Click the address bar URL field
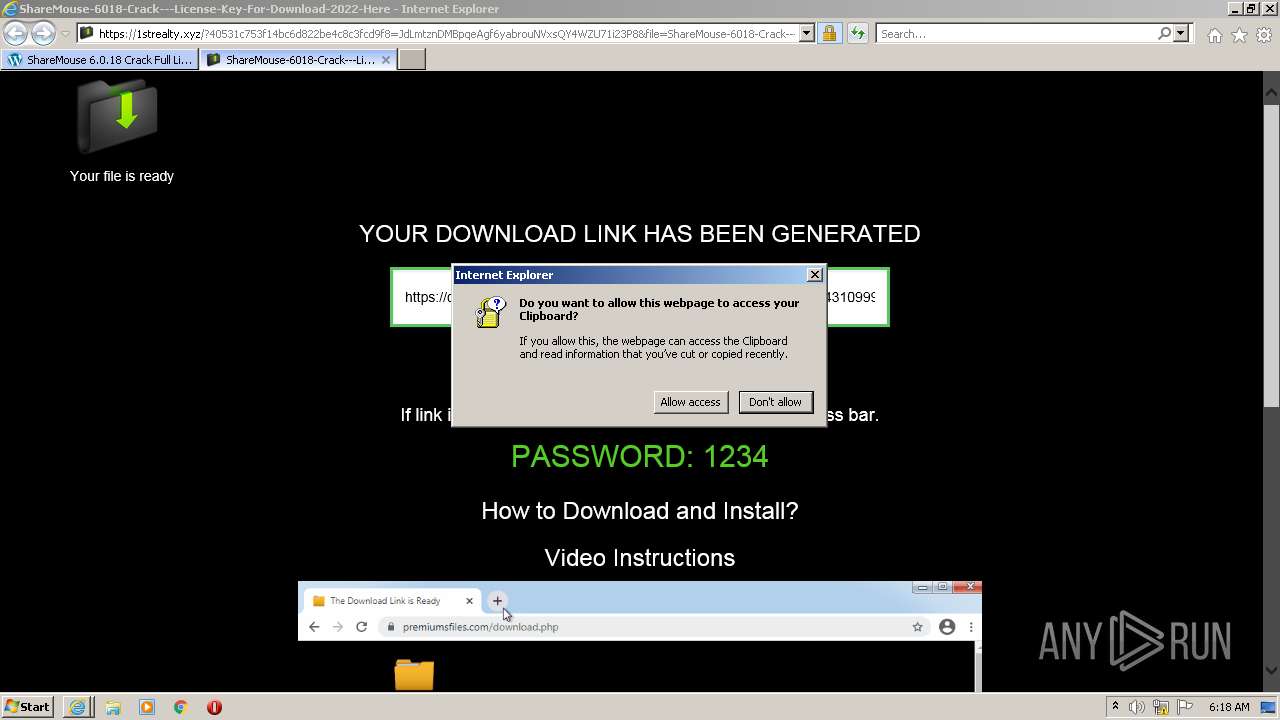Screen dimensions: 1280x720 point(447,34)
